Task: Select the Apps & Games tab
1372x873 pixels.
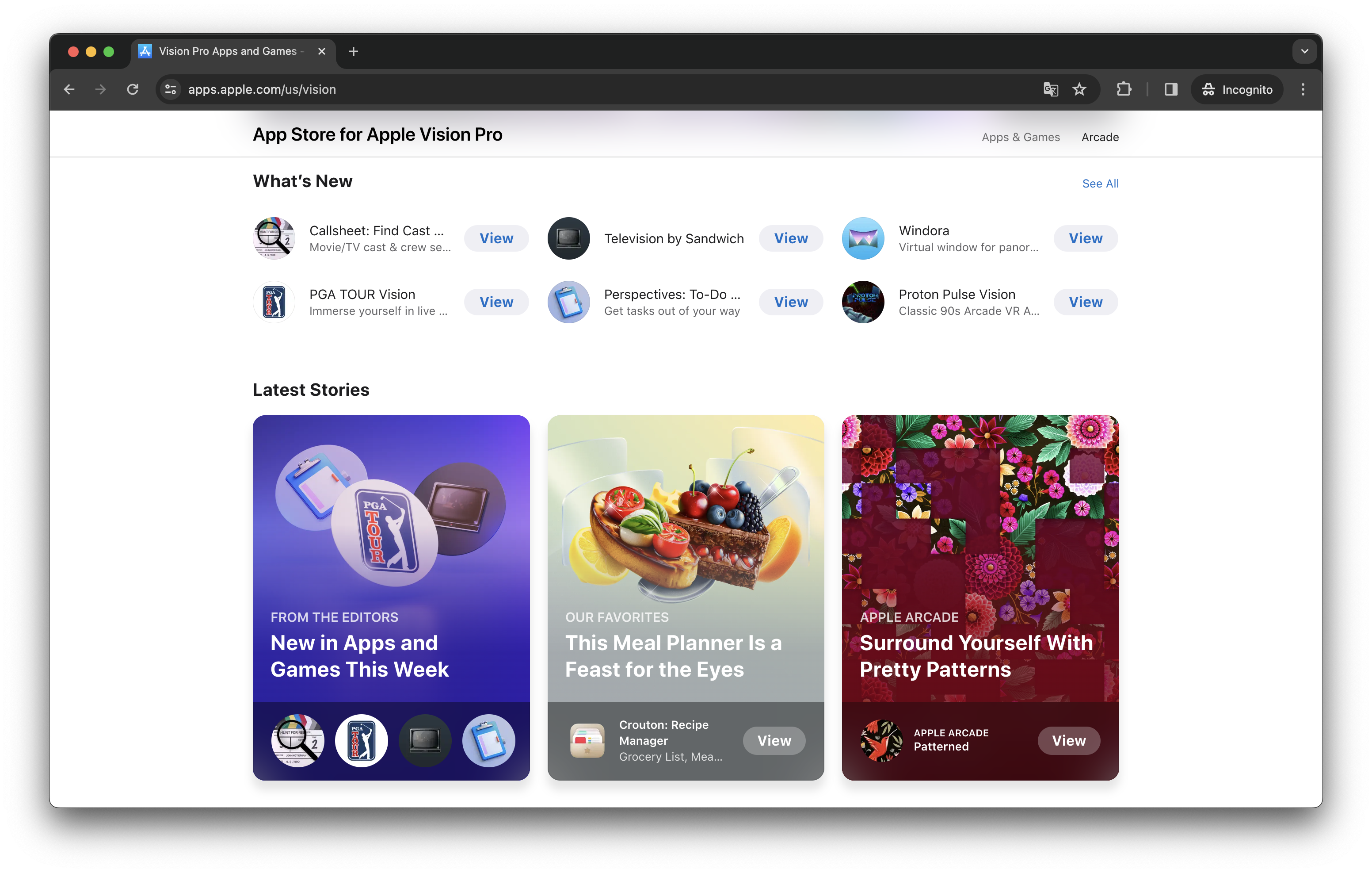Action: pyautogui.click(x=1021, y=138)
